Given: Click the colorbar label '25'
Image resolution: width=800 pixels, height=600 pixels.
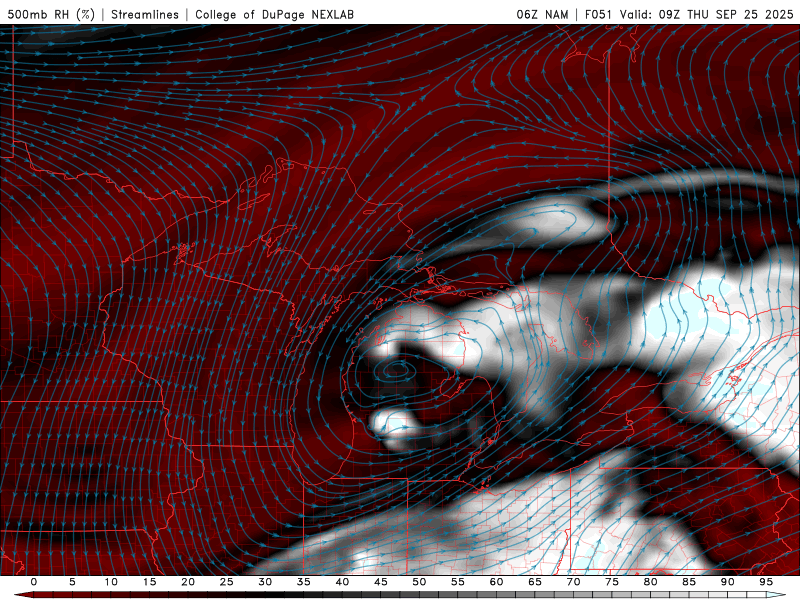Looking at the screenshot, I should 227,582.
